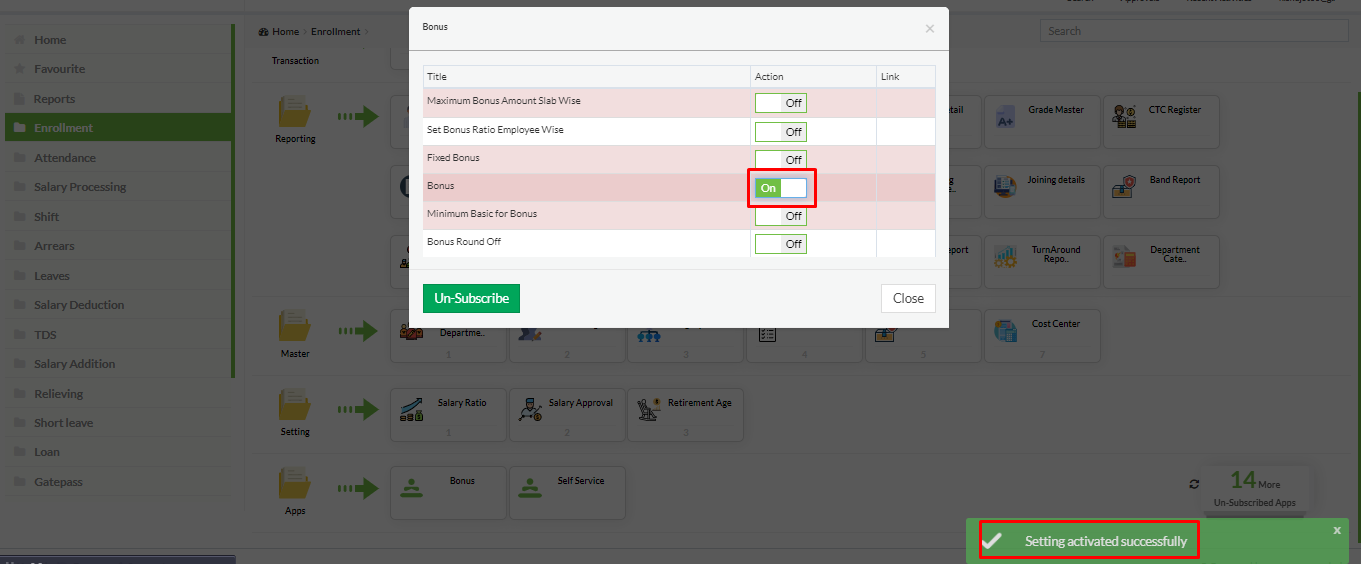
Task: Click the Departme.. master tile
Action: point(448,335)
